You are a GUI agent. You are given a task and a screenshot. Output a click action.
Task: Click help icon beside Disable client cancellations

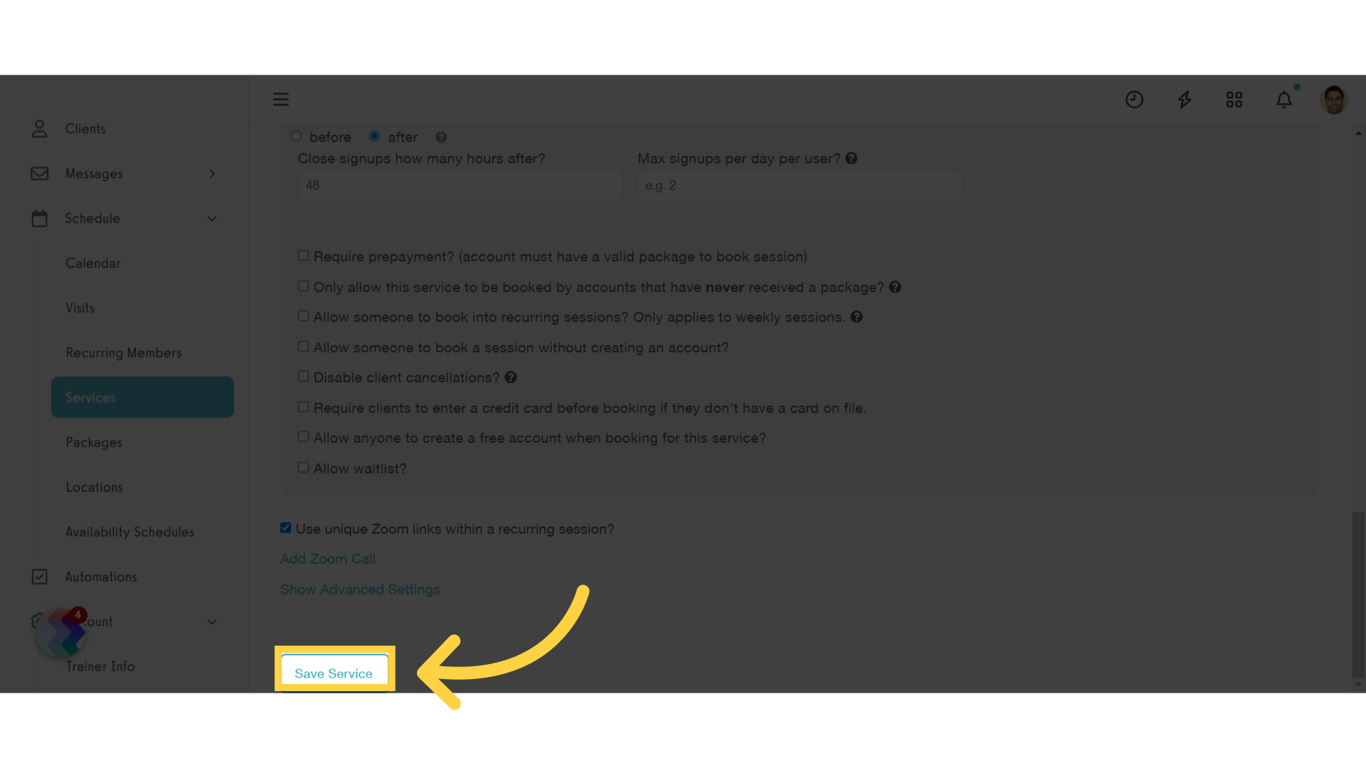(x=511, y=378)
